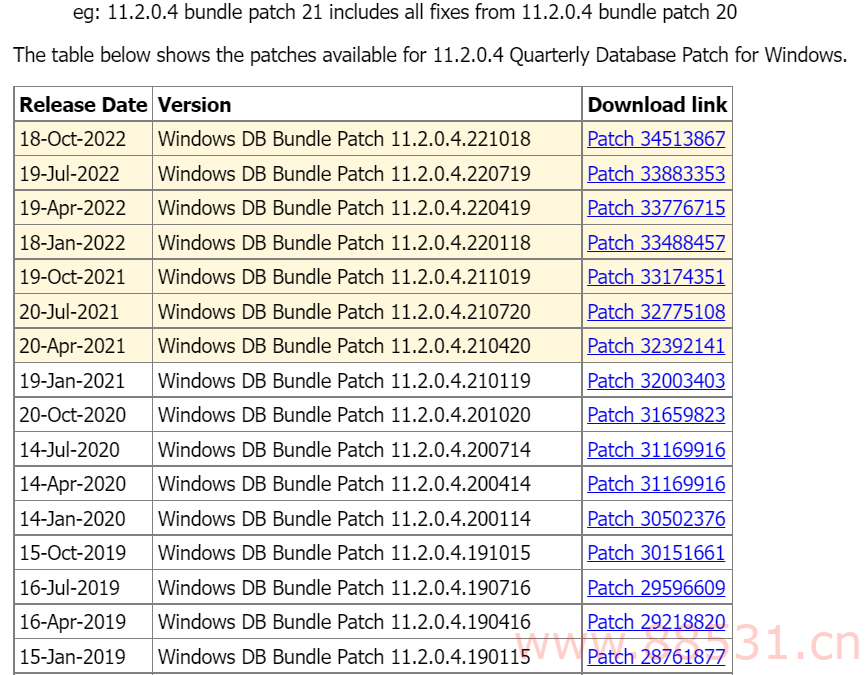Click the Bundle Patch 11.2.0.4.200714 cell
Screen dimensions: 868x675
tap(367, 450)
